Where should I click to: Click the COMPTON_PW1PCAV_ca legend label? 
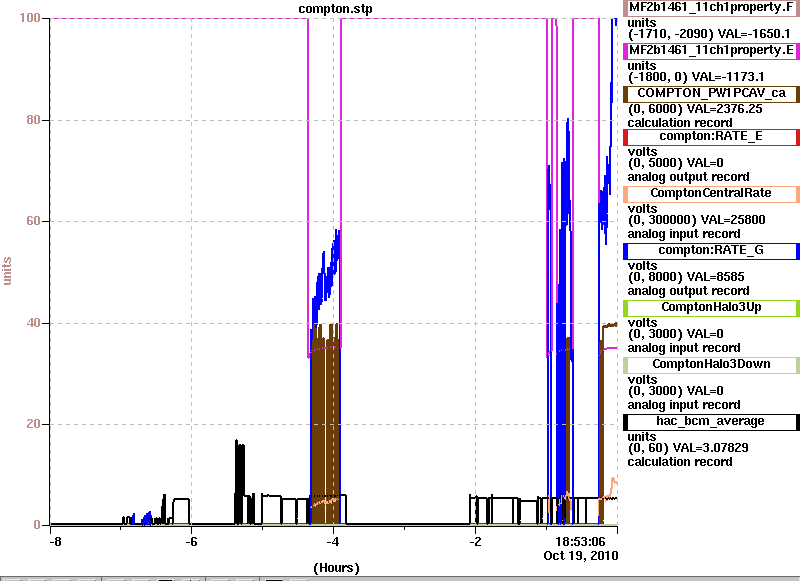click(x=711, y=93)
